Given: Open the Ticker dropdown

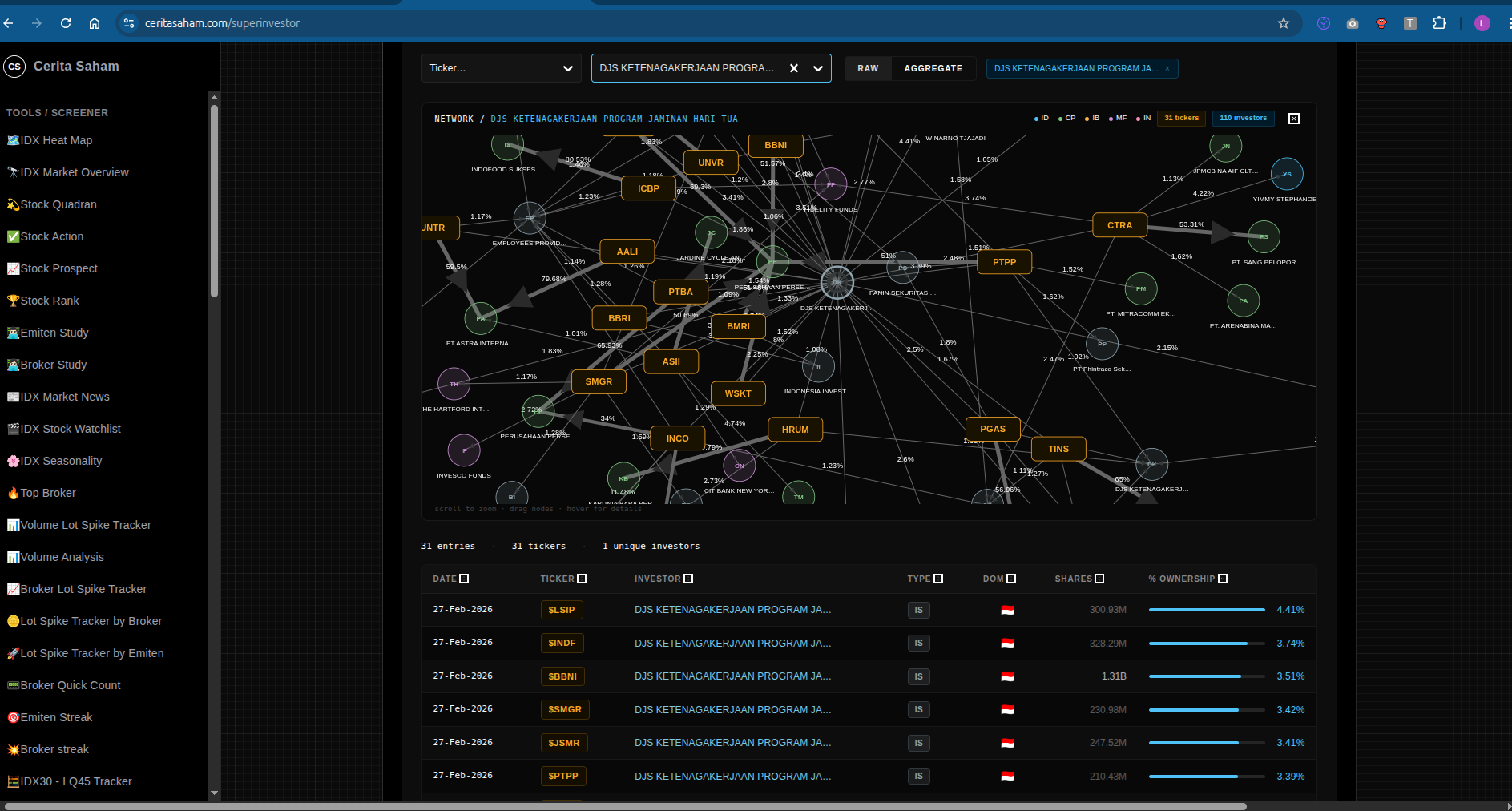Looking at the screenshot, I should tap(501, 68).
